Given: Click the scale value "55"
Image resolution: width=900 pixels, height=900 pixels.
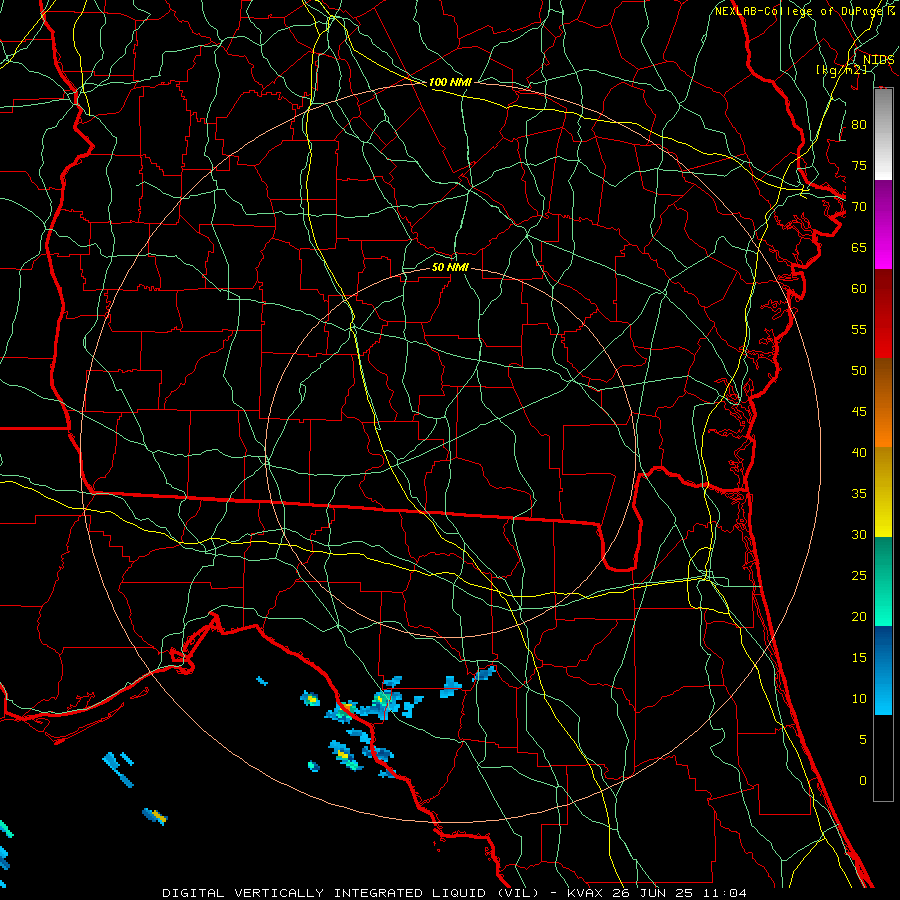Looking at the screenshot, I should pyautogui.click(x=859, y=329).
